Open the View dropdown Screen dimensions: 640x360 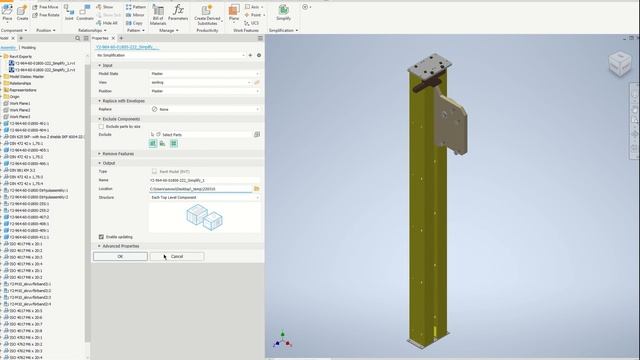[x=200, y=82]
